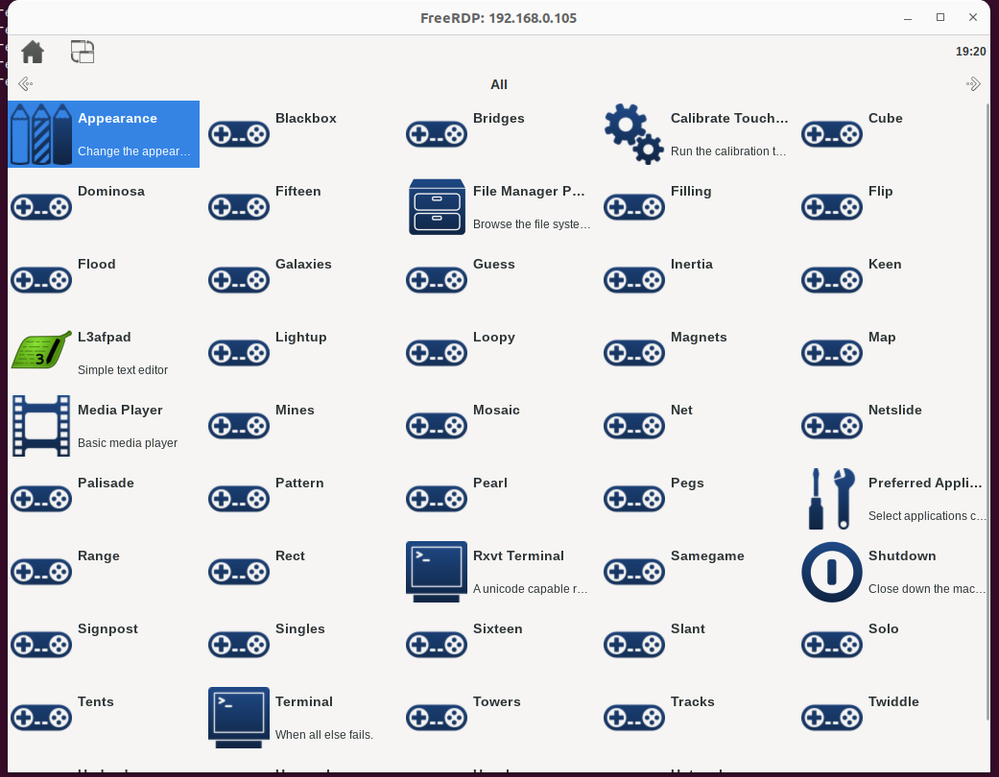999x777 pixels.
Task: Click the Singles label
Action: click(x=300, y=629)
